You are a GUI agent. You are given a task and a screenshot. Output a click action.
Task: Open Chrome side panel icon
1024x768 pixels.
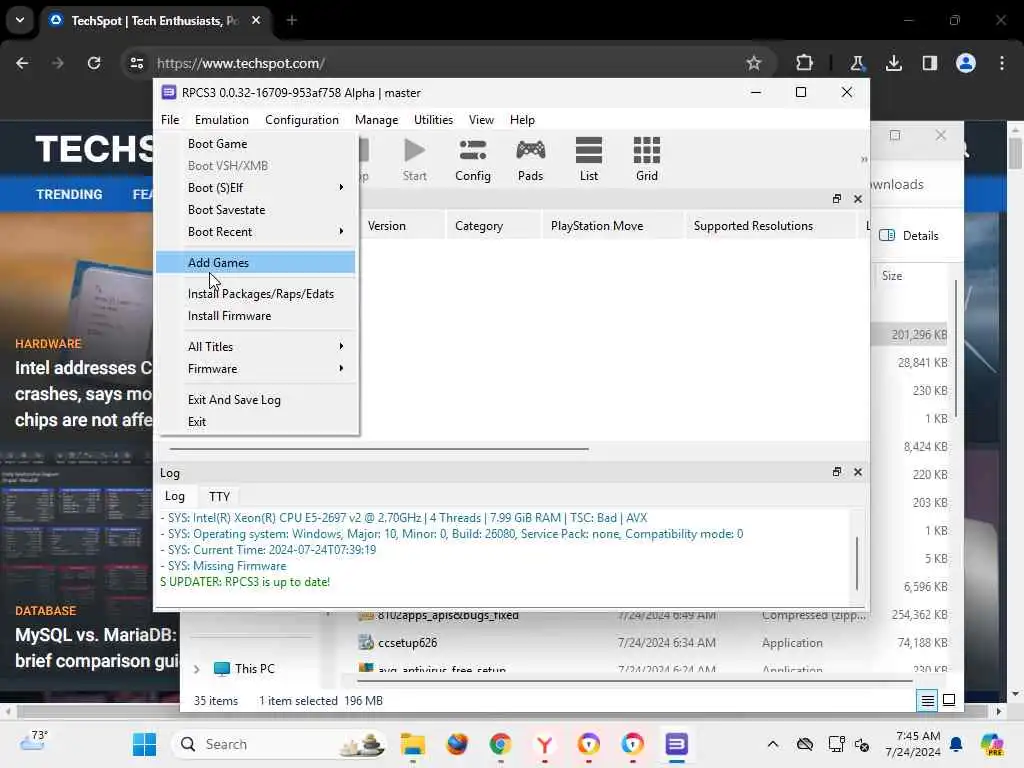[x=929, y=63]
